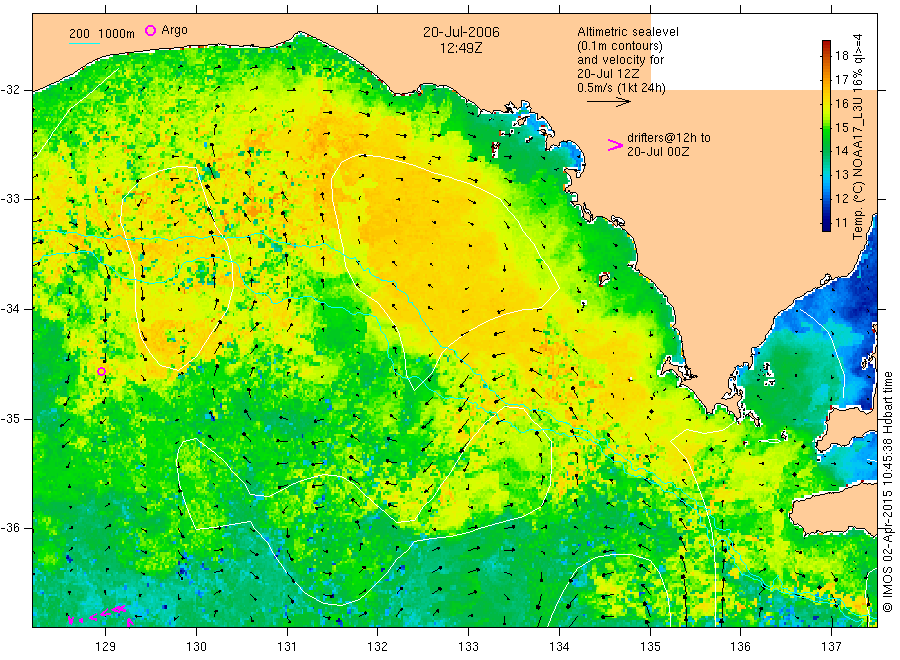Click the 'drifters@12h to' label
This screenshot has width=900, height=660.
click(669, 138)
